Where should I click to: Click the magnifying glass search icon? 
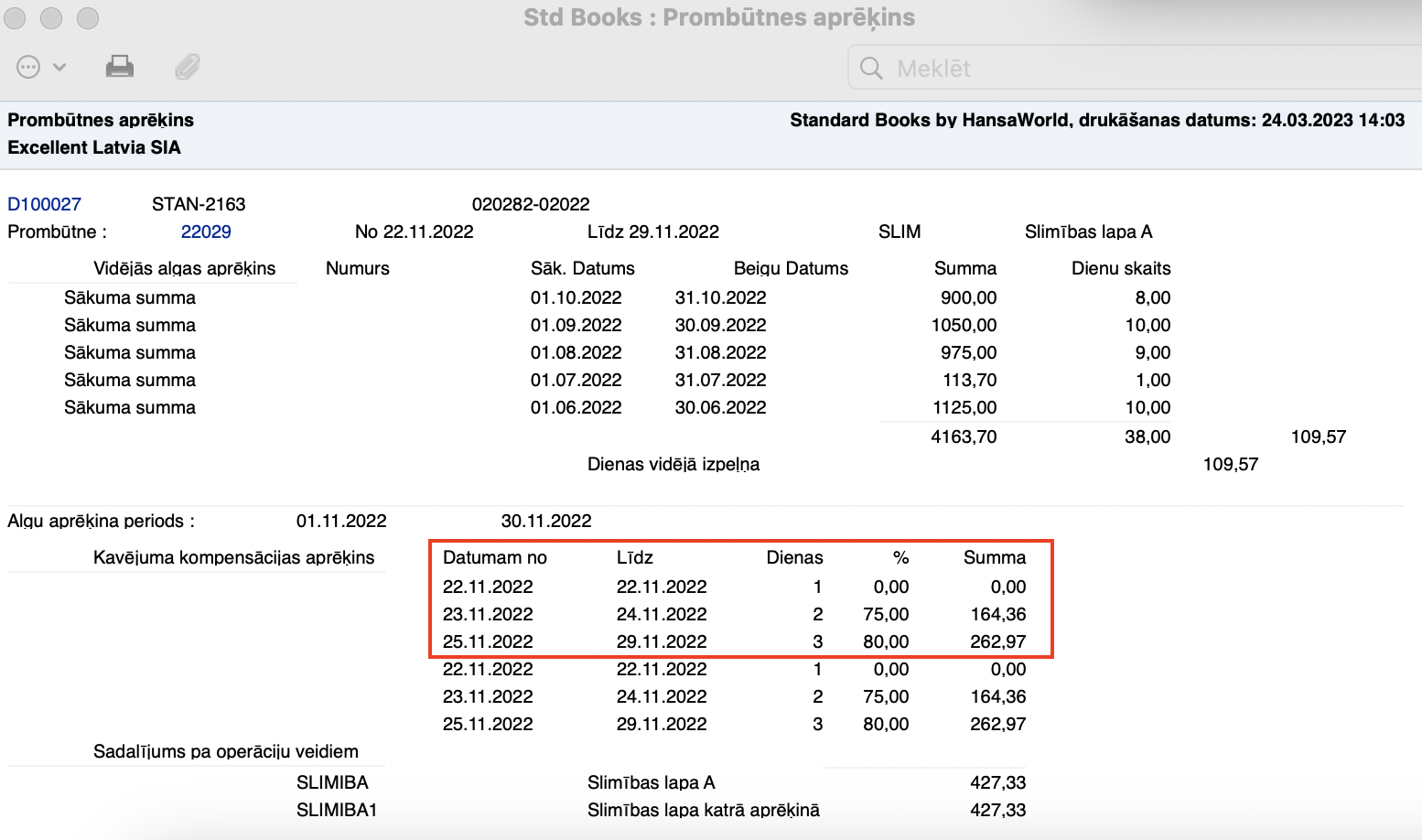(871, 69)
